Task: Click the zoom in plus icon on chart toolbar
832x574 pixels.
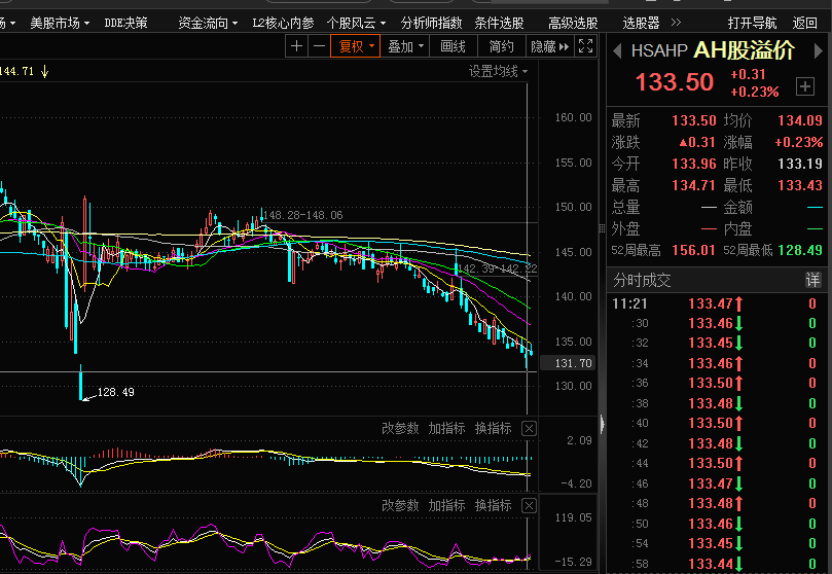Action: [x=297, y=46]
